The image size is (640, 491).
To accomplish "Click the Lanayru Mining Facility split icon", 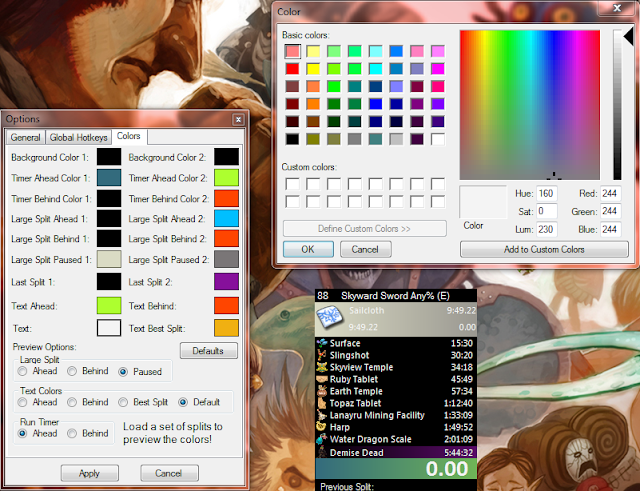I will (322, 415).
